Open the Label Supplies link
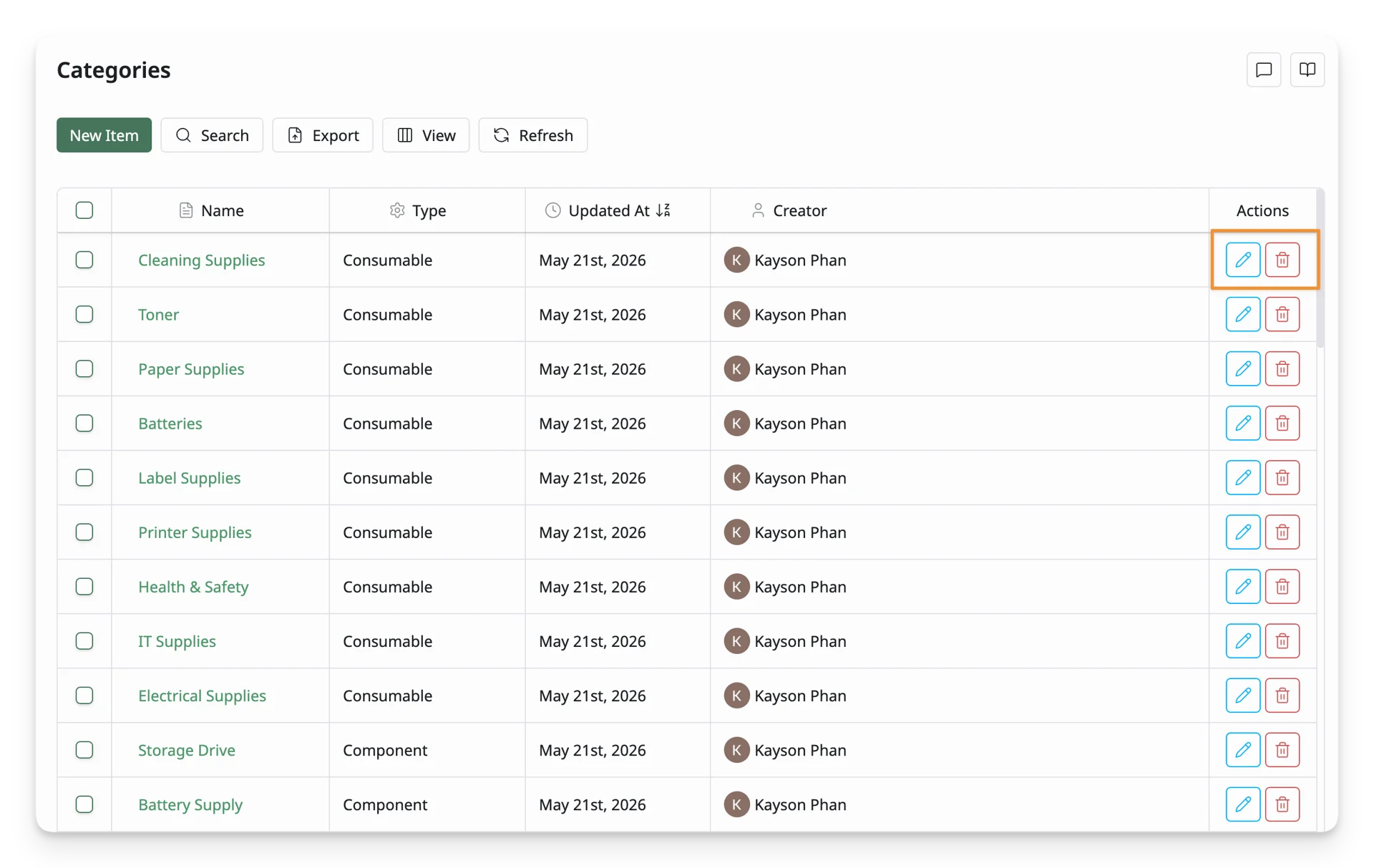The height and width of the screenshot is (868, 1374). [x=189, y=477]
